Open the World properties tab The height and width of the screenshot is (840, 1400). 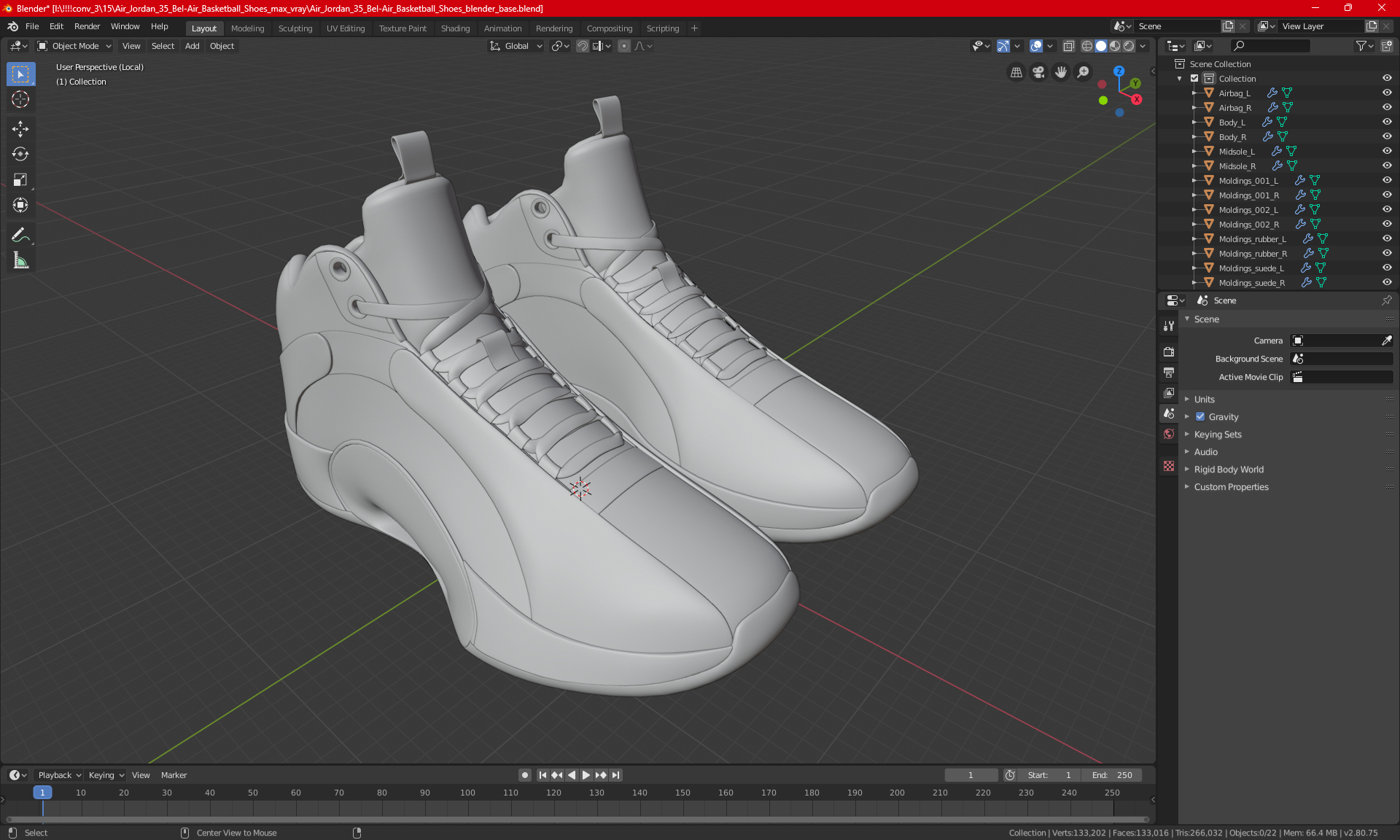(1169, 434)
